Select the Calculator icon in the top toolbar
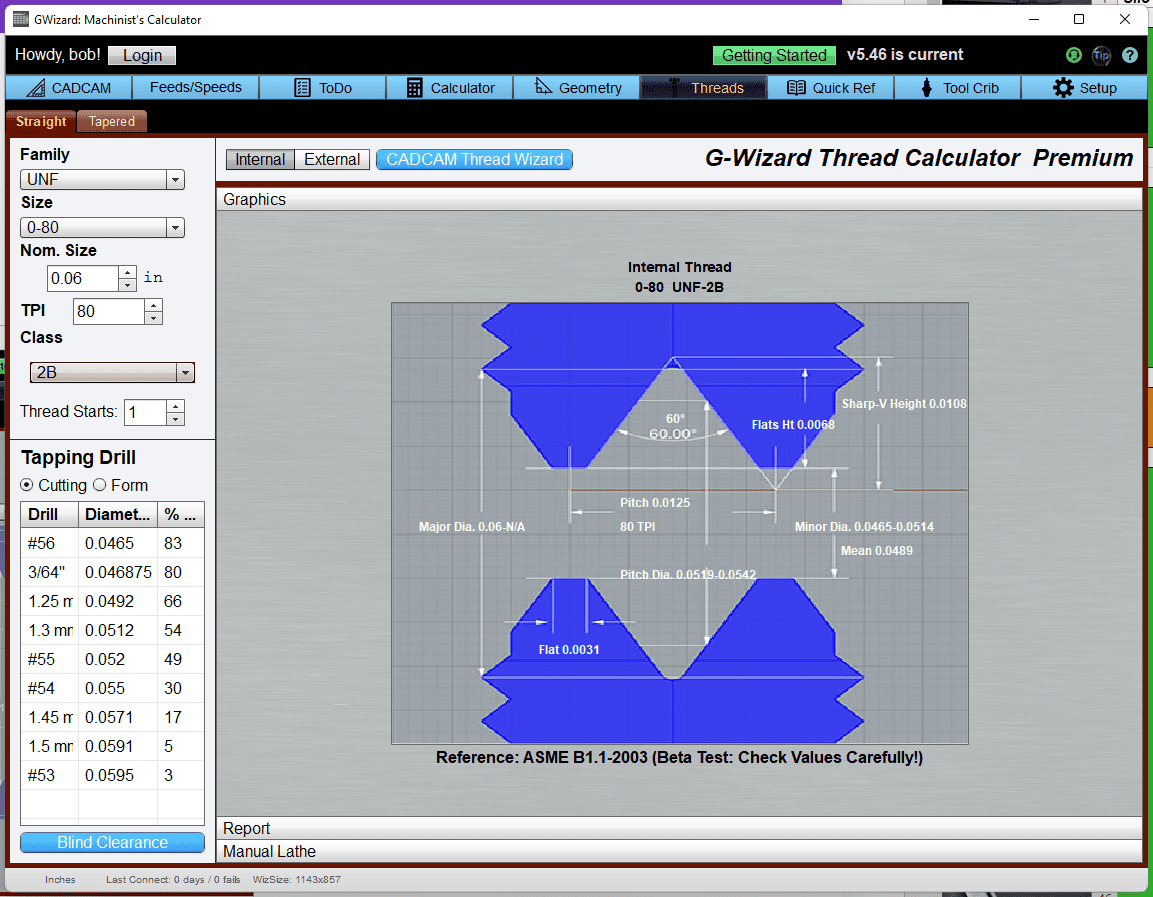This screenshot has width=1153, height=897. coord(413,87)
